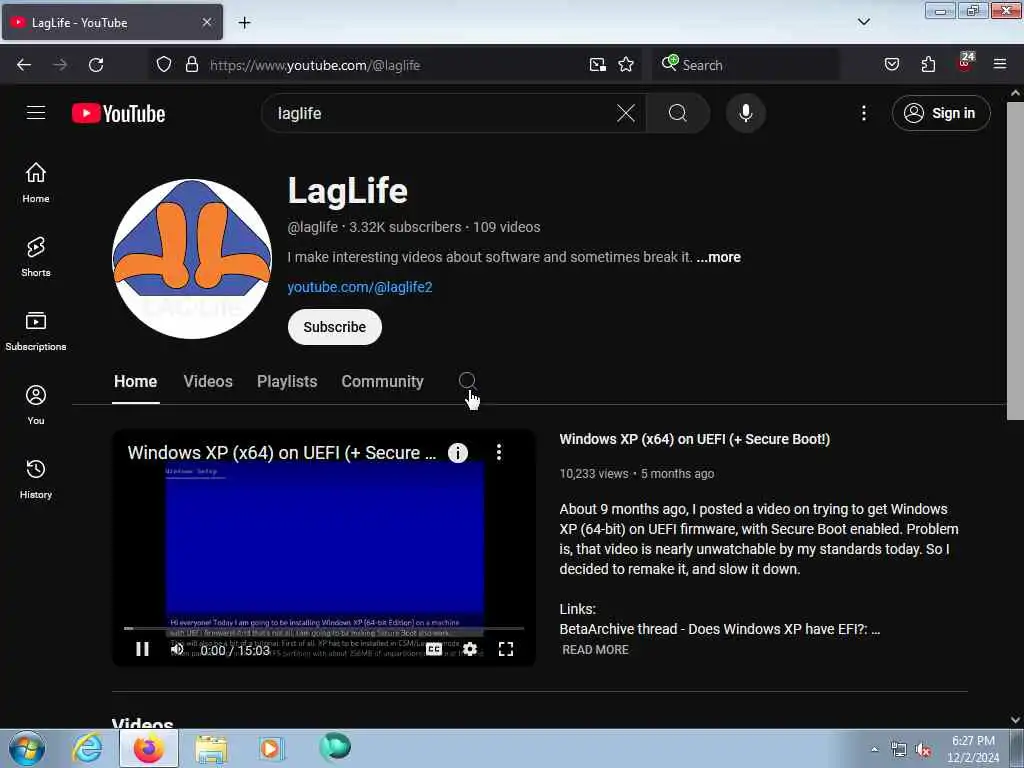Image resolution: width=1024 pixels, height=768 pixels.
Task: Focus the Firefox address bar
Action: pos(392,65)
